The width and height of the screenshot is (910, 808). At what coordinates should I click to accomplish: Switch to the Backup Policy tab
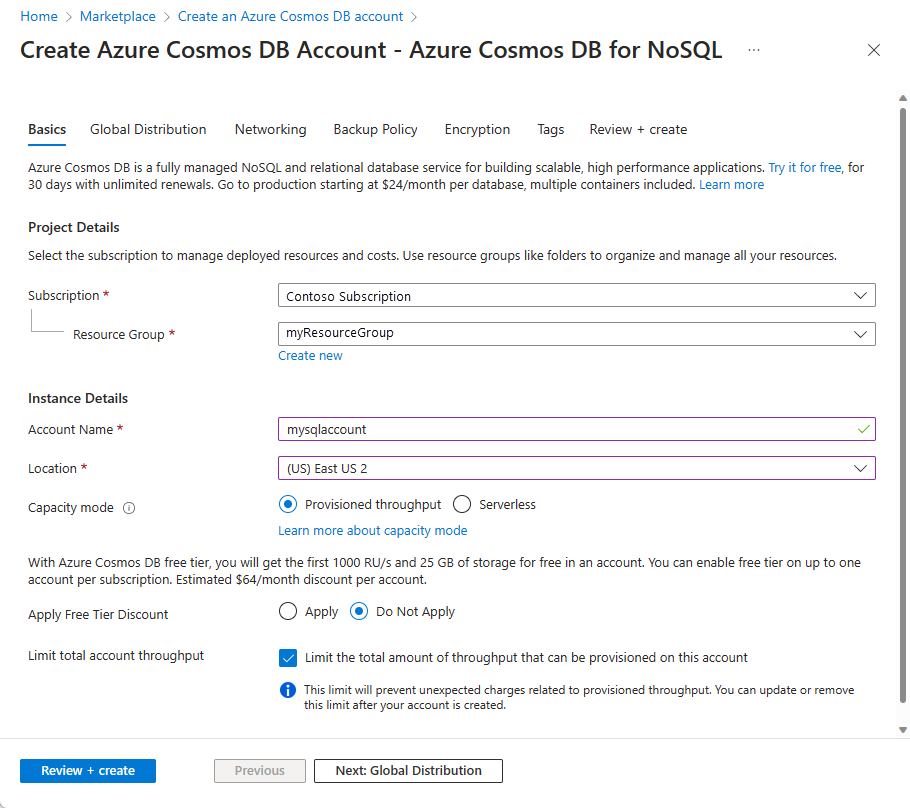(375, 129)
